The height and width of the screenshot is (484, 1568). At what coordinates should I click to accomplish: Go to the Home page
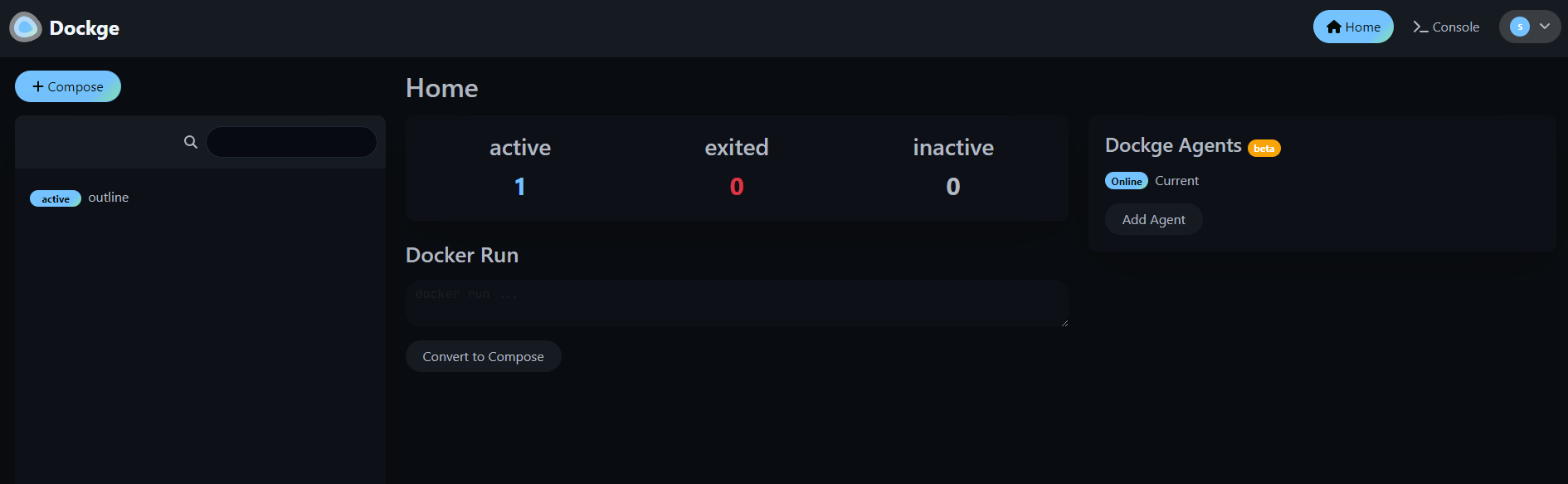click(1353, 27)
